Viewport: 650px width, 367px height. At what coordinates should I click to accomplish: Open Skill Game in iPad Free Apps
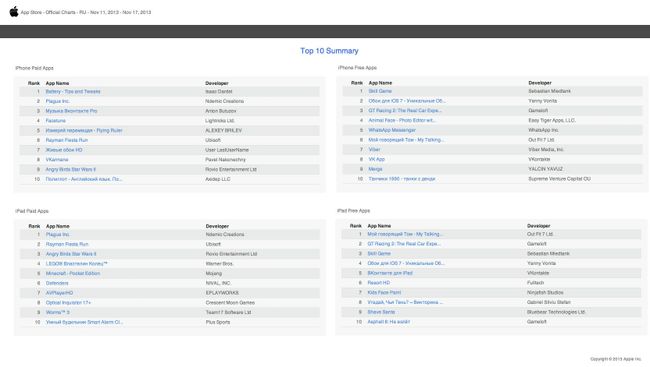click(x=379, y=254)
